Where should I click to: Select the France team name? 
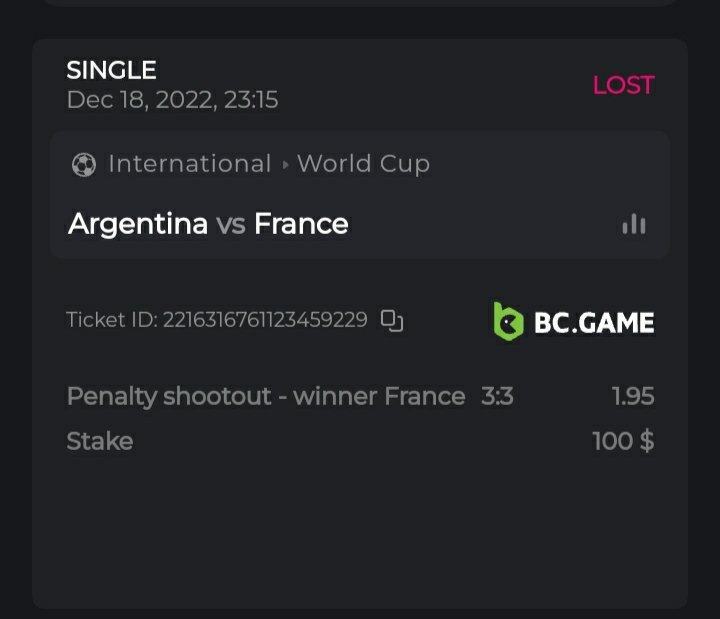[301, 223]
